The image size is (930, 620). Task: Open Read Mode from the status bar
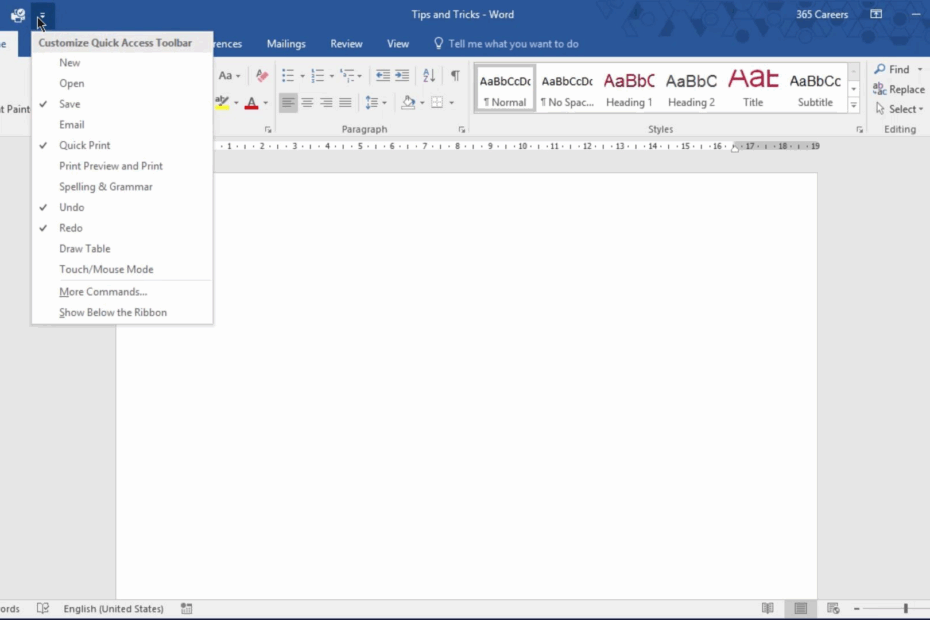[x=767, y=608]
